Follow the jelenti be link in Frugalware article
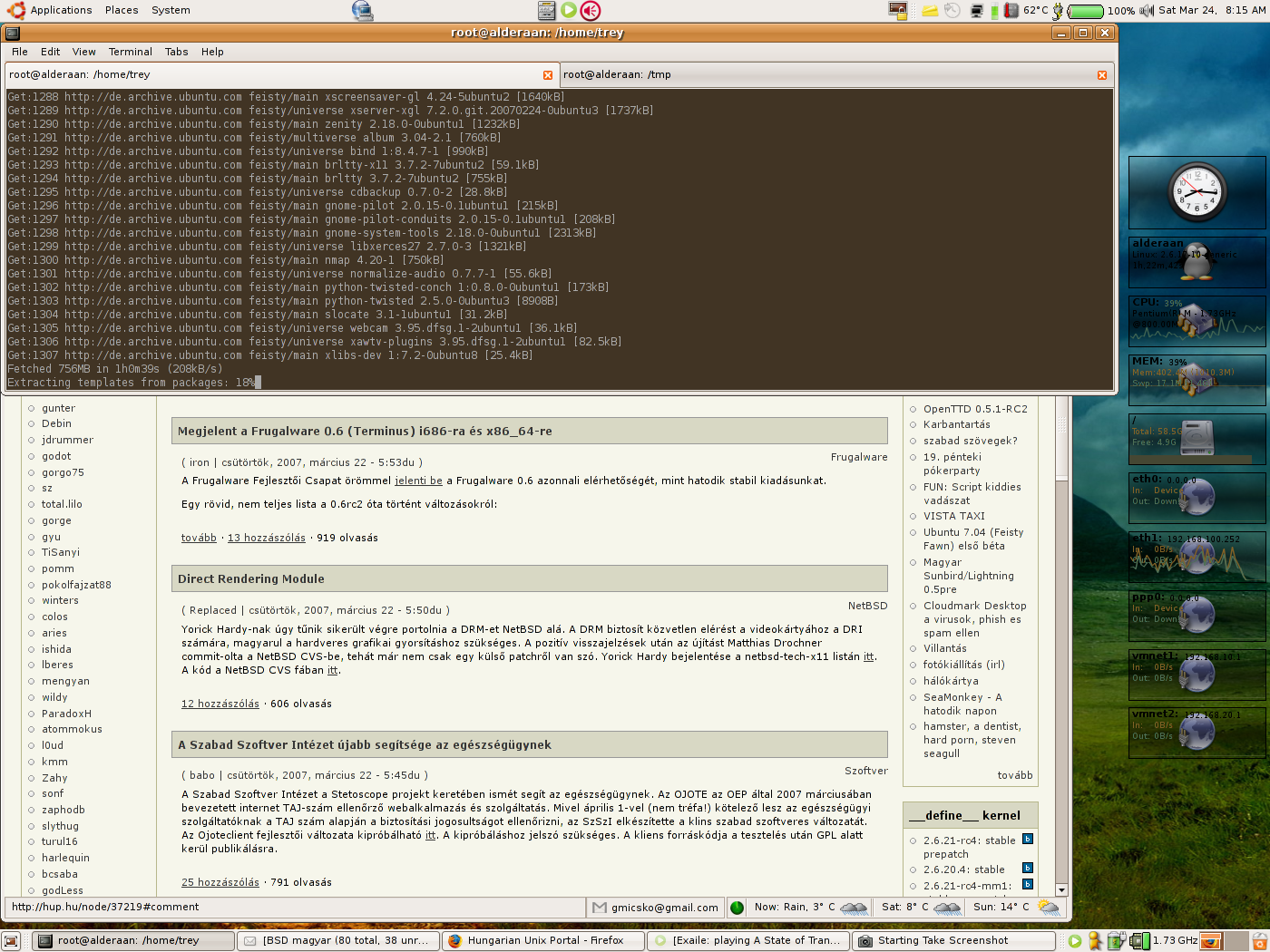 click(418, 481)
